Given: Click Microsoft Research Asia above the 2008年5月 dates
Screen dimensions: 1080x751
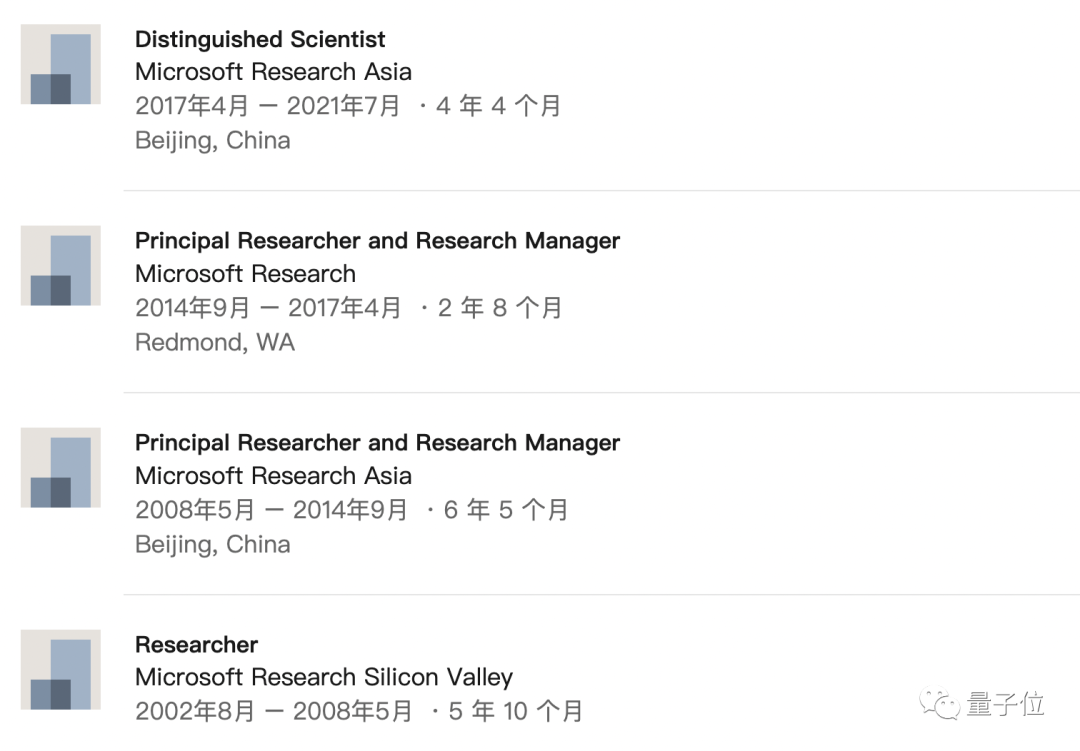Looking at the screenshot, I should [273, 476].
